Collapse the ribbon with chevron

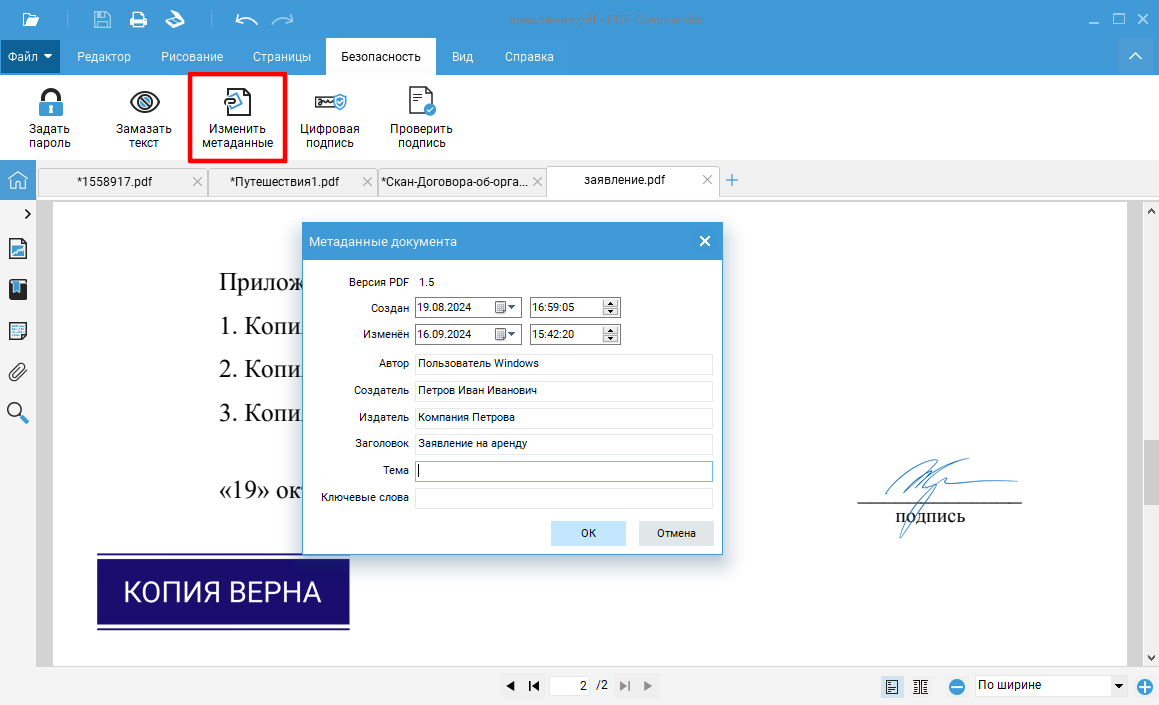click(1135, 56)
